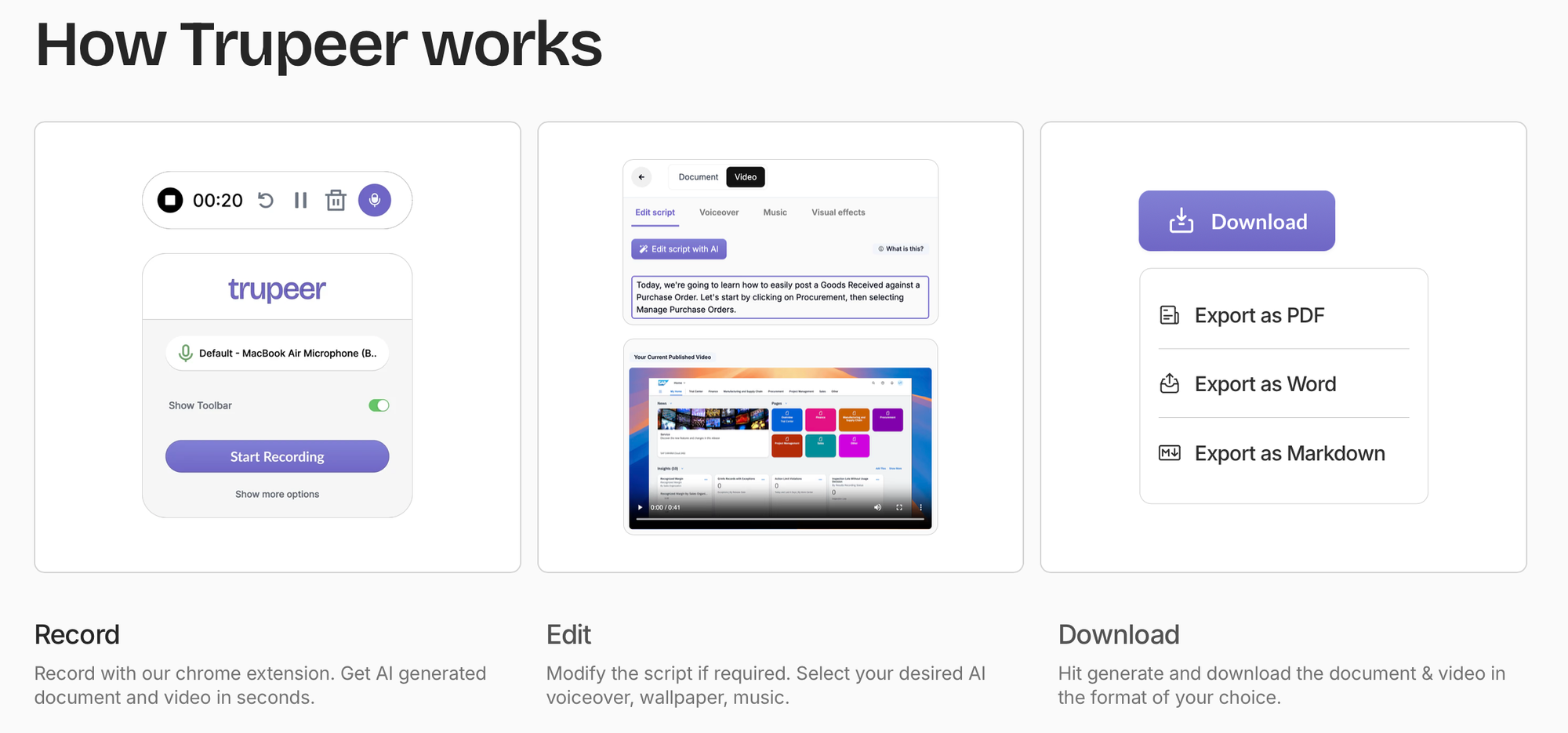Choose Export as PDF
Viewport: 1568px width, 733px height.
coord(1283,315)
